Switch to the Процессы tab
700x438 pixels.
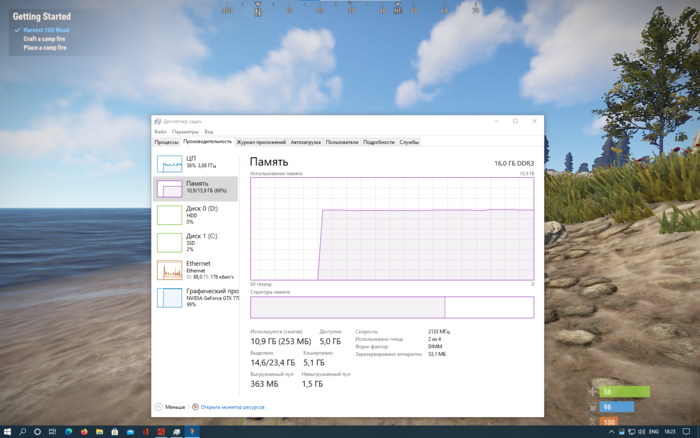[x=166, y=142]
